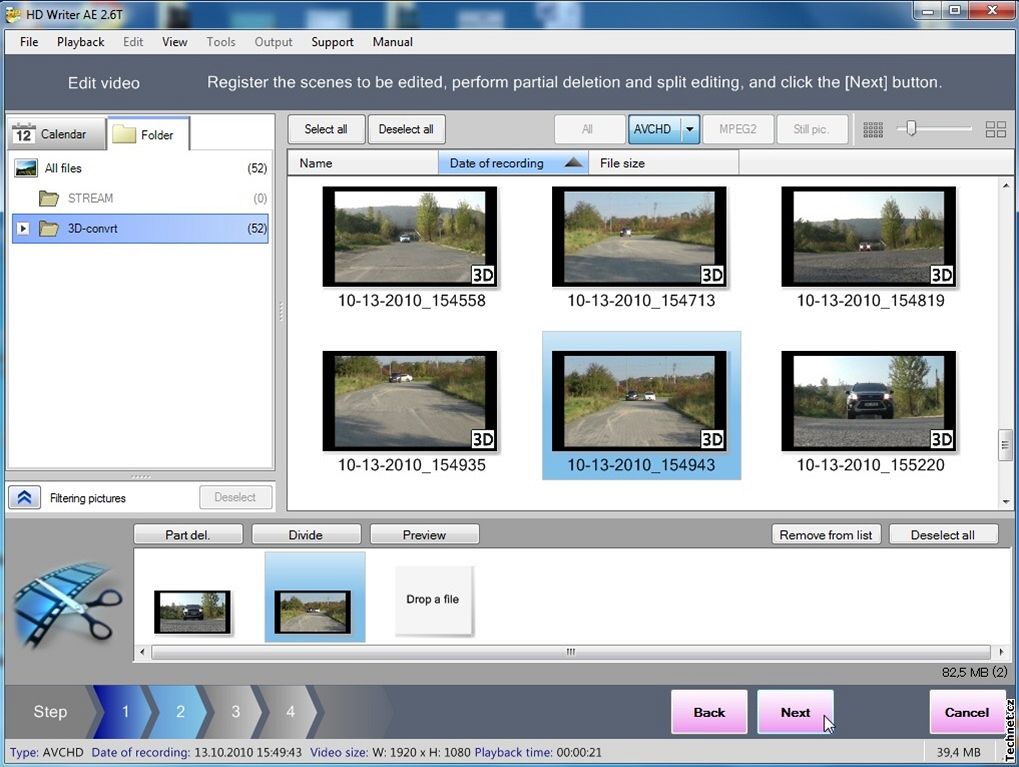Switch to large thumbnail grid view icon
This screenshot has width=1019, height=767.
(996, 129)
